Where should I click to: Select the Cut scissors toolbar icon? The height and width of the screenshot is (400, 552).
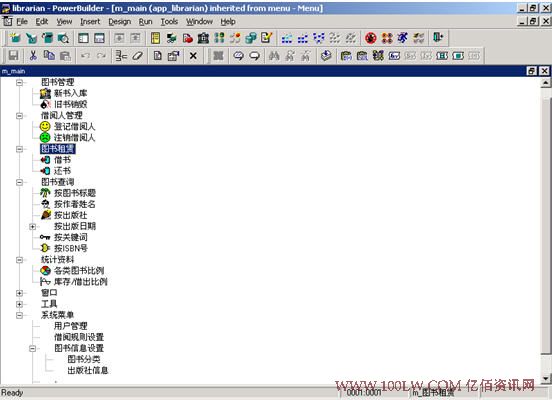(x=33, y=56)
